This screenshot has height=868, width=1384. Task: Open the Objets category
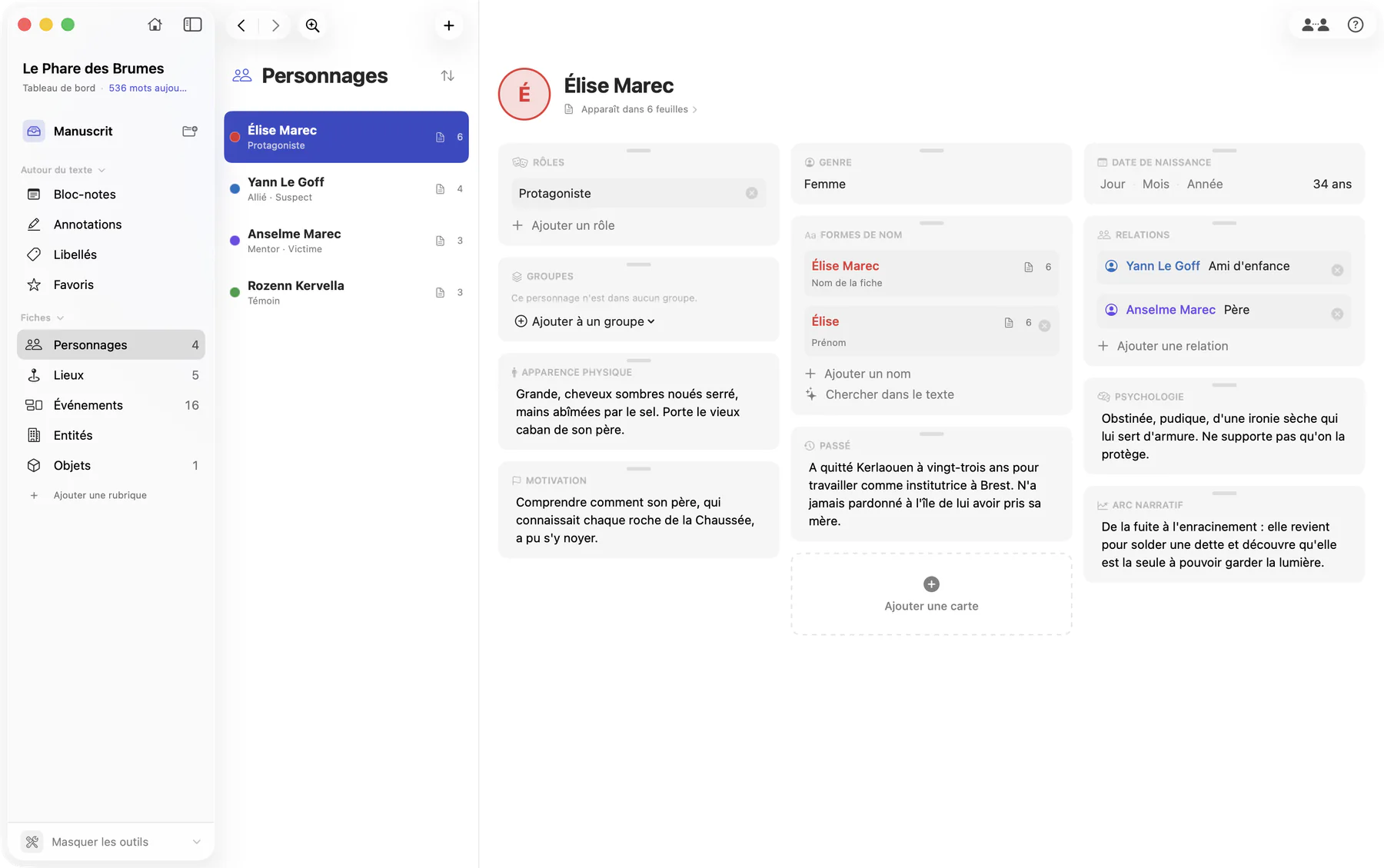click(x=111, y=465)
